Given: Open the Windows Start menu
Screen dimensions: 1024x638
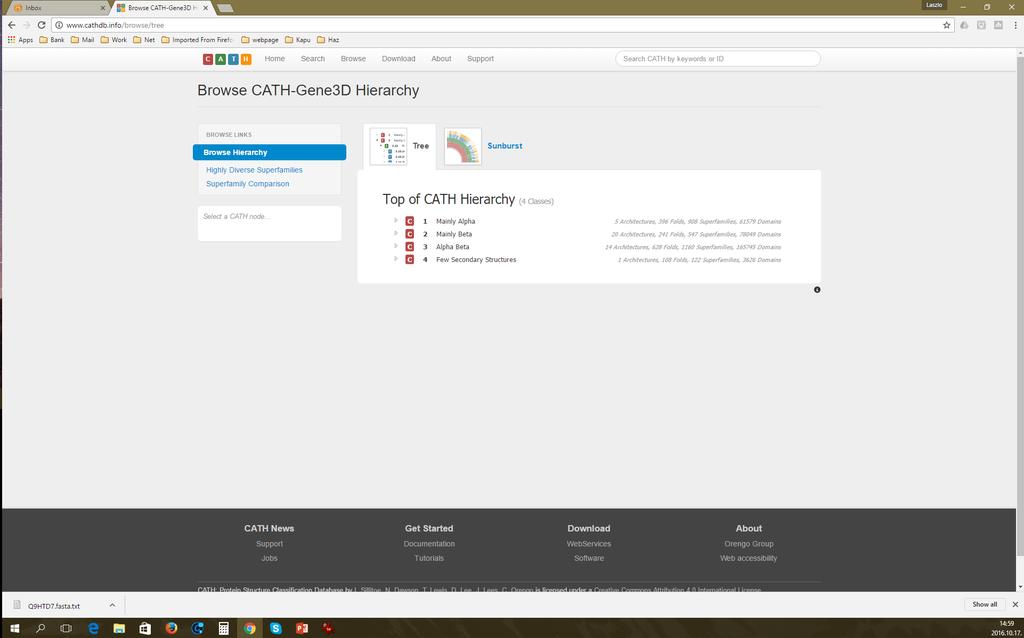Looking at the screenshot, I should pyautogui.click(x=14, y=628).
